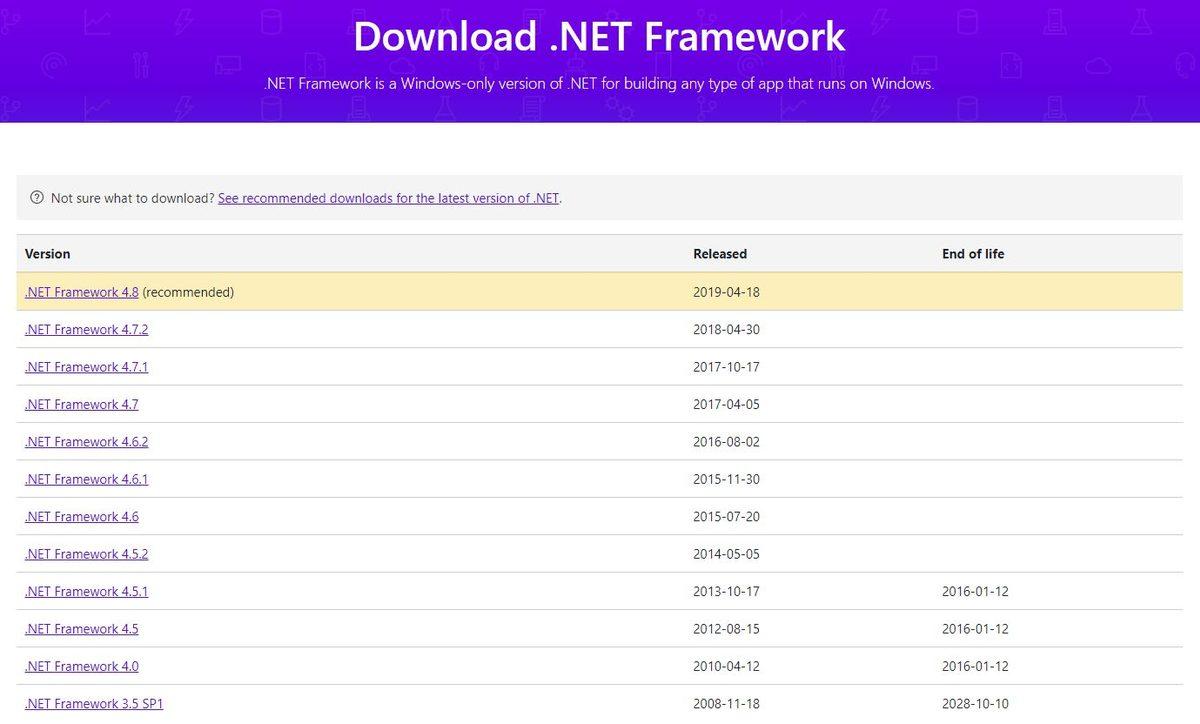Image resolution: width=1200 pixels, height=724 pixels.
Task: Click the Released column header
Action: coord(720,254)
